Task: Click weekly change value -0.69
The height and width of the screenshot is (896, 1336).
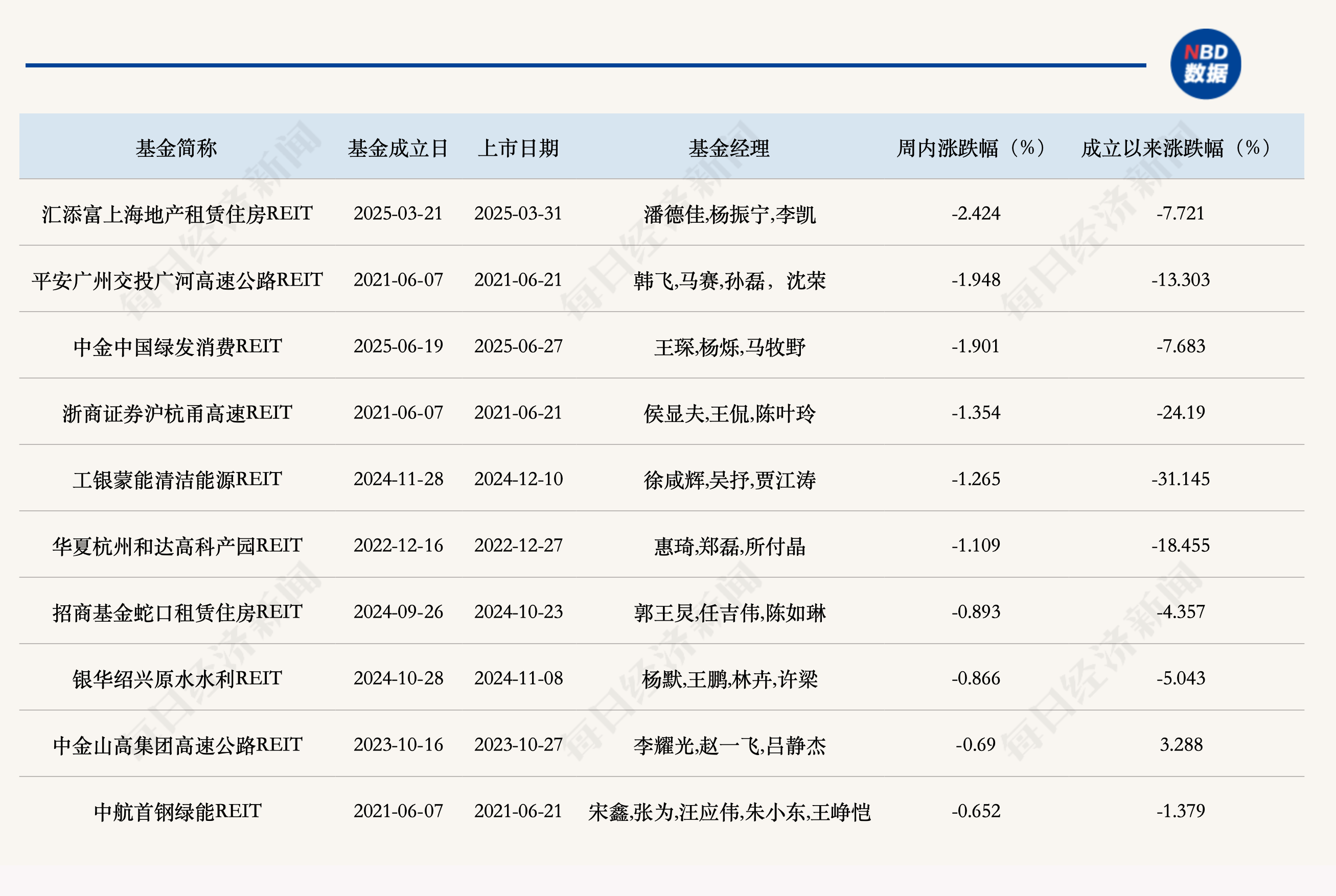Action: point(975,744)
